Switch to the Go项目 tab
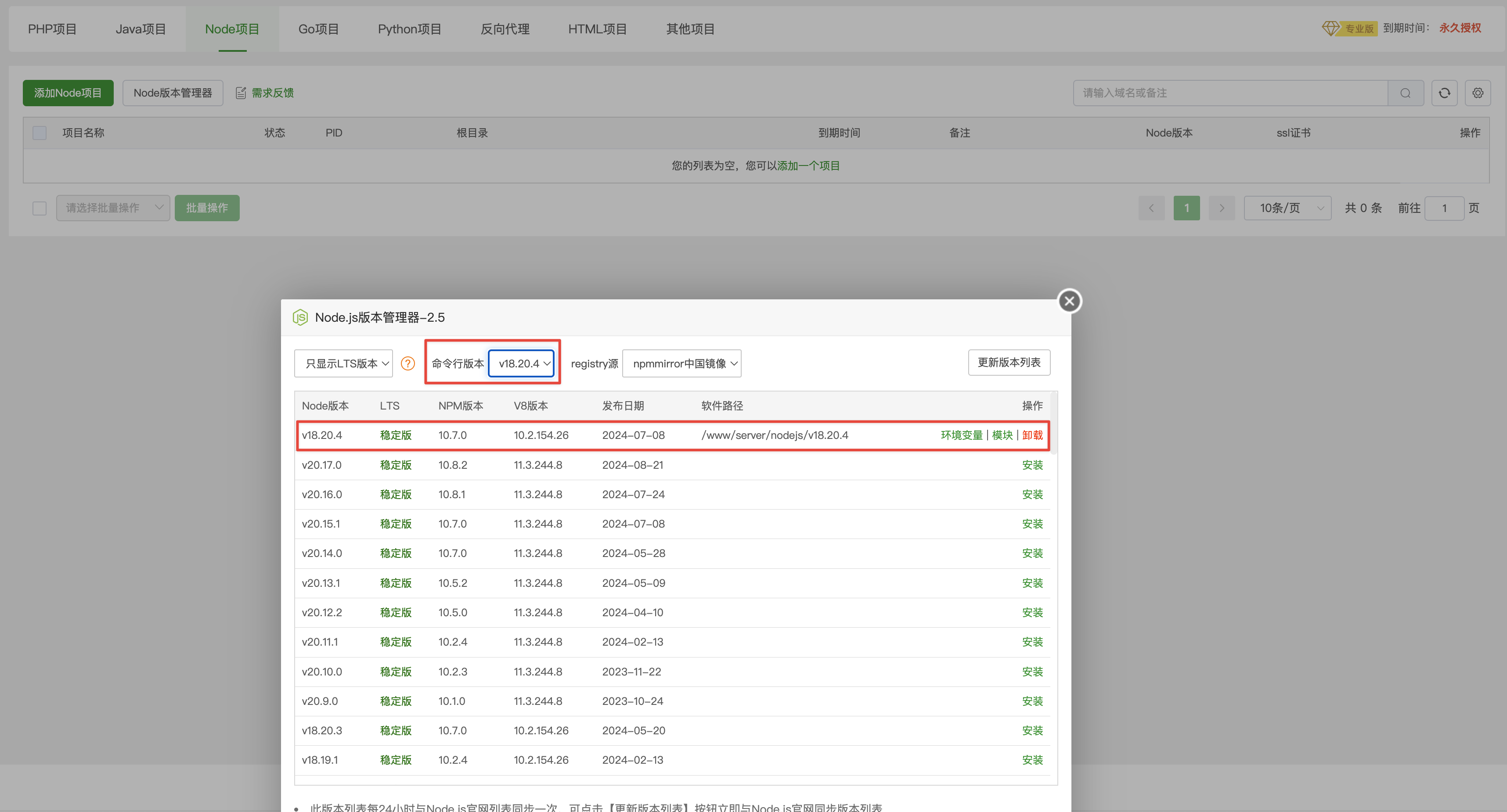Viewport: 1507px width, 812px height. click(x=318, y=29)
